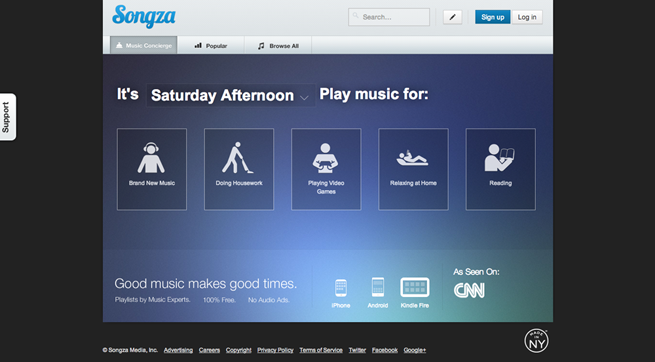Open the Copyright footer link

[239, 350]
